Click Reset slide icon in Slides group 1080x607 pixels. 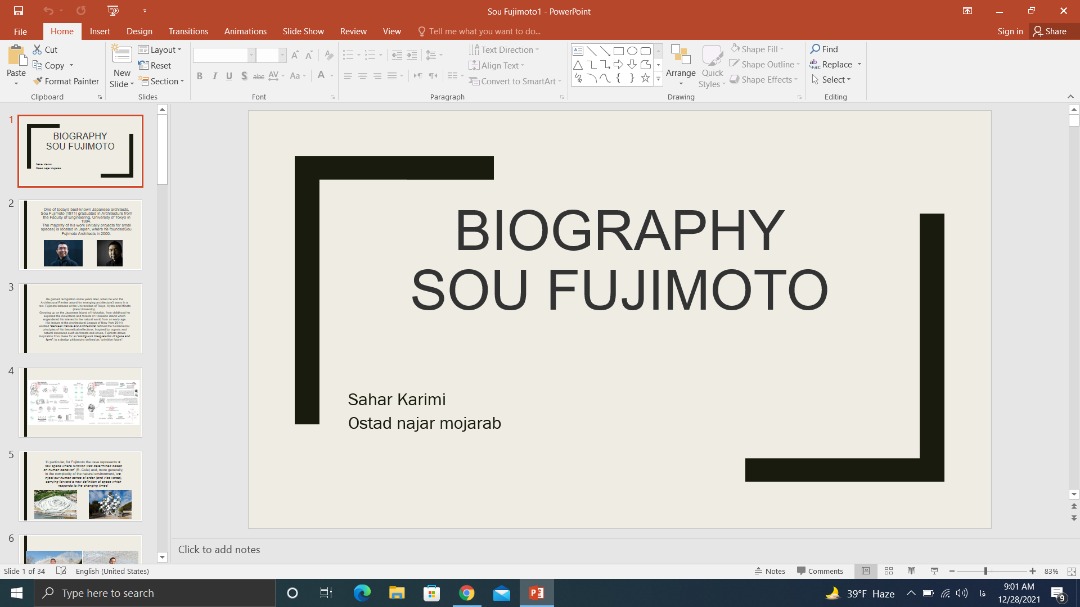[x=144, y=65]
